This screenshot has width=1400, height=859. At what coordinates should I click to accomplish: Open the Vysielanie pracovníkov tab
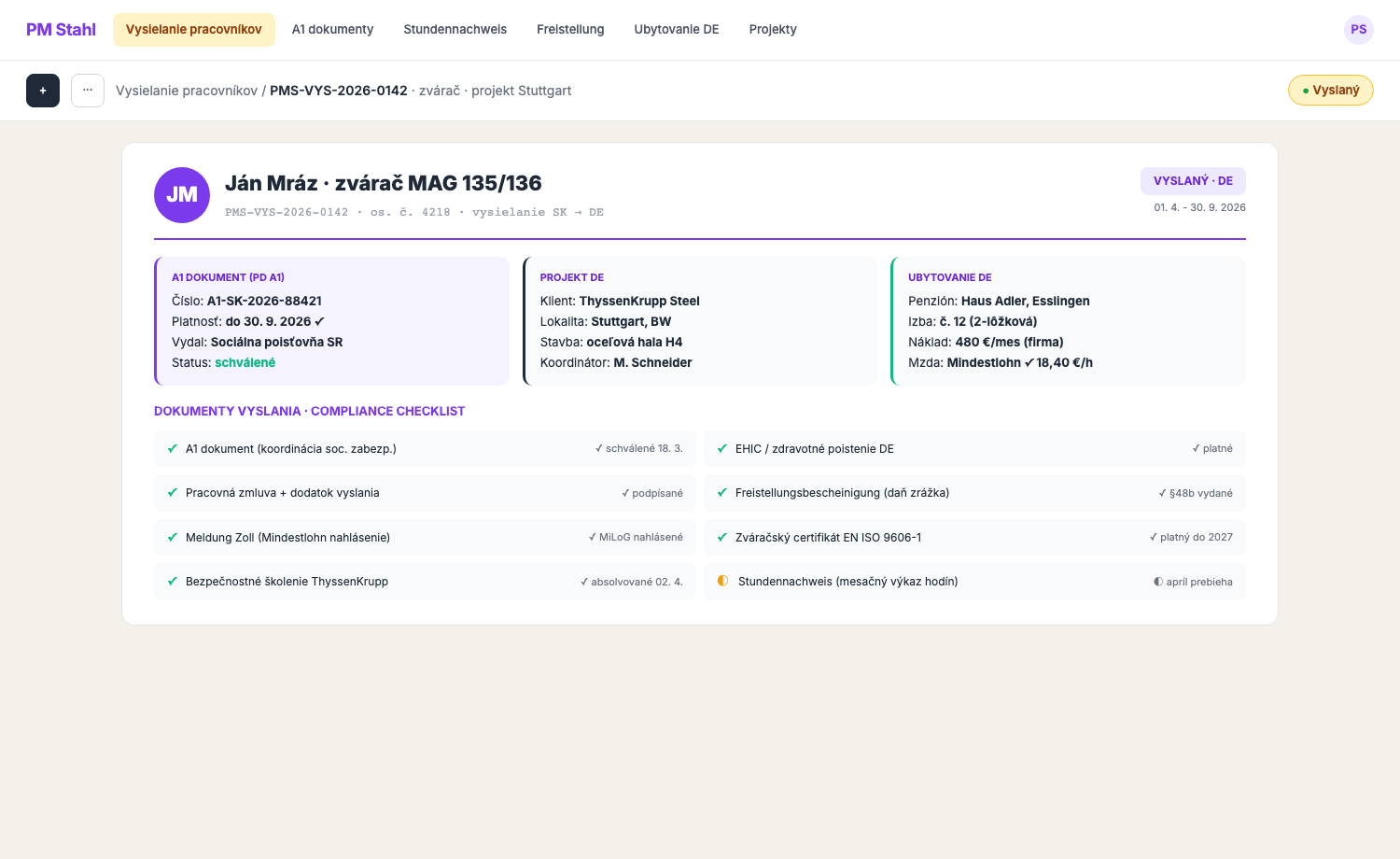[194, 30]
